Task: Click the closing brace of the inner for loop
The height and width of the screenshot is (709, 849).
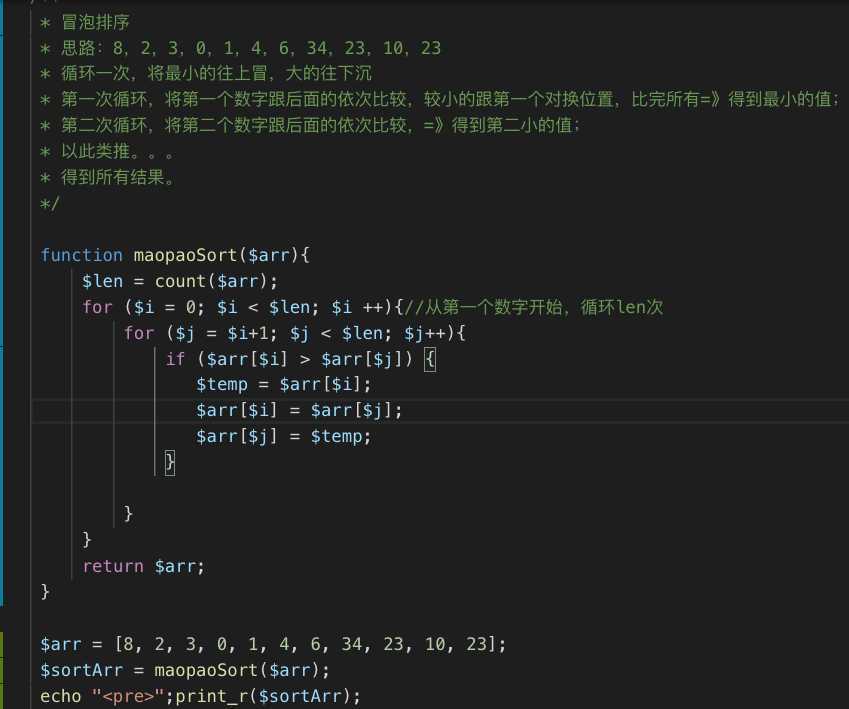Action: point(128,513)
